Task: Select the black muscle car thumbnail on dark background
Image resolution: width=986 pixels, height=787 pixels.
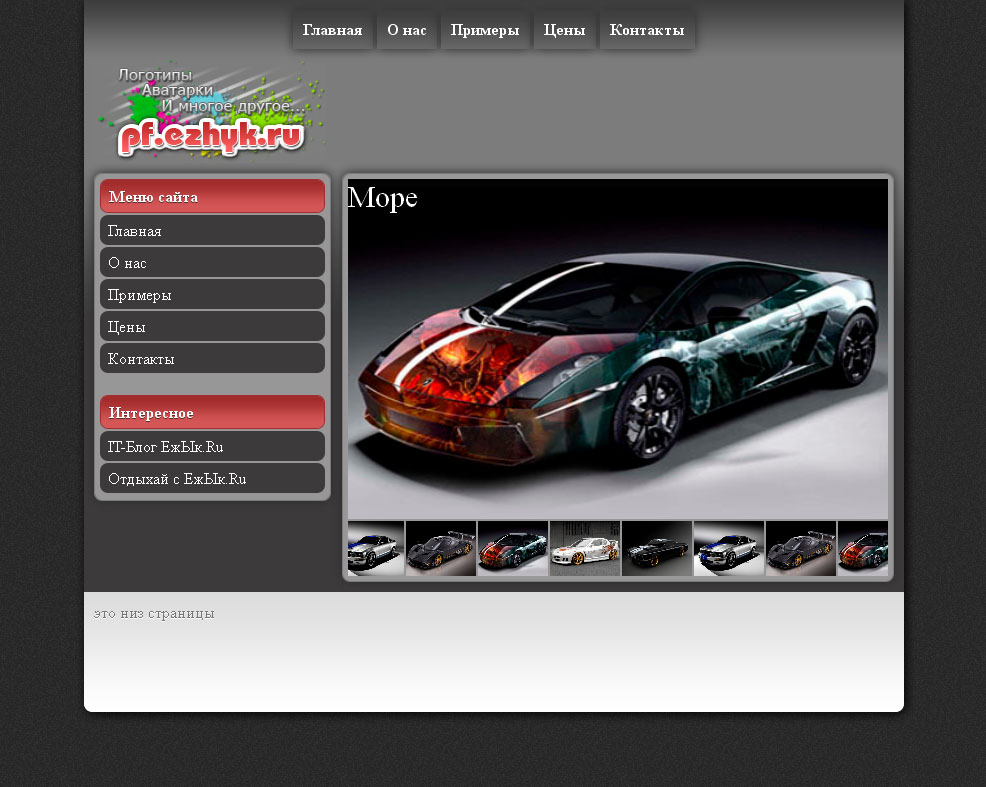Action: tap(656, 548)
